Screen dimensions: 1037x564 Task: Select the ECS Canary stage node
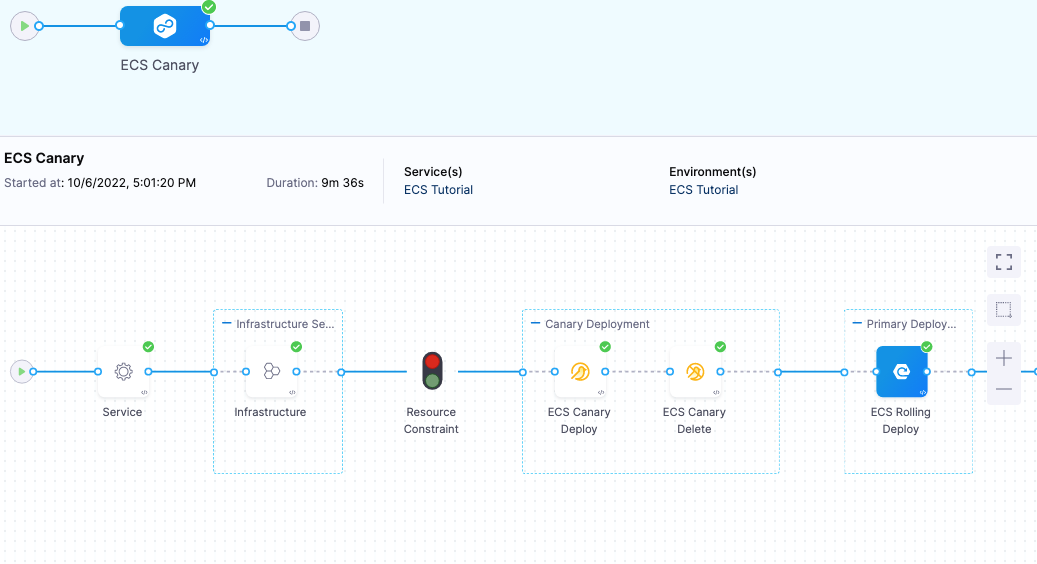(165, 26)
